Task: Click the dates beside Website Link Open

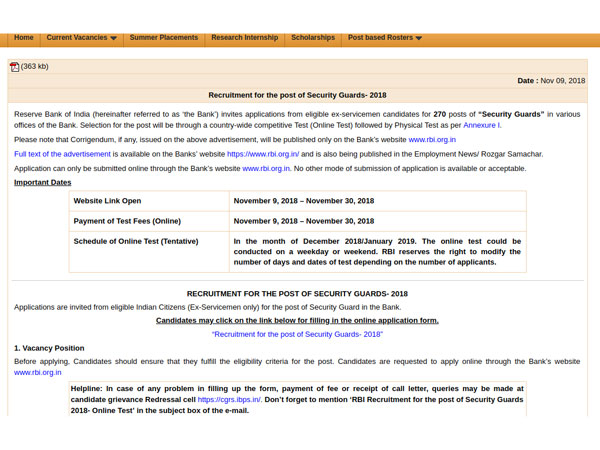Action: pos(304,201)
